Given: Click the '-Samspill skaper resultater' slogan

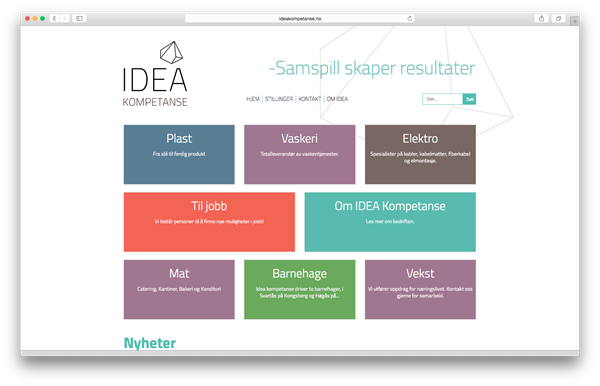Looking at the screenshot, I should coord(372,68).
